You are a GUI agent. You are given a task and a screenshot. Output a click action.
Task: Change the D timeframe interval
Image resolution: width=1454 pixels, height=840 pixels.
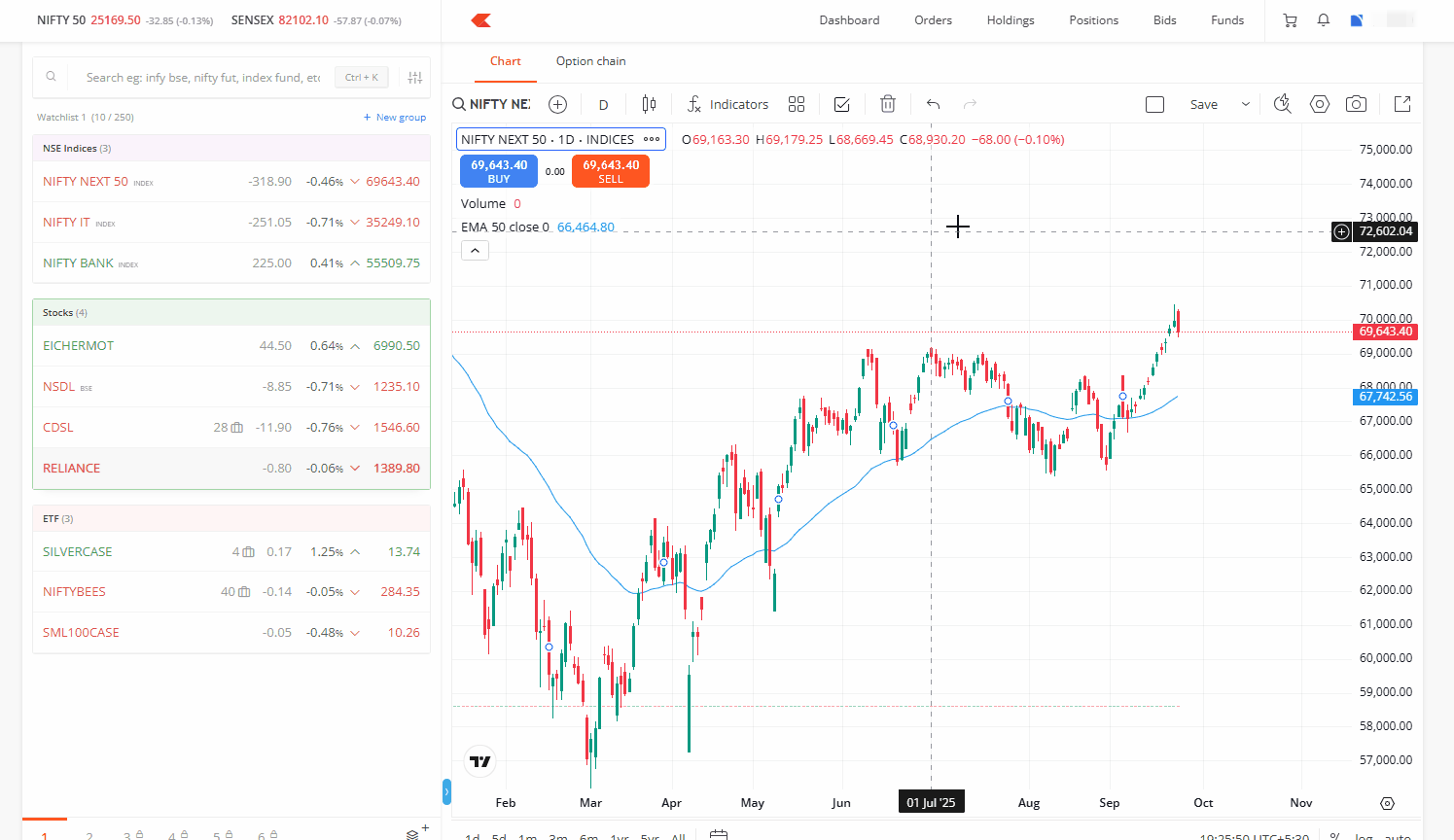click(x=603, y=104)
